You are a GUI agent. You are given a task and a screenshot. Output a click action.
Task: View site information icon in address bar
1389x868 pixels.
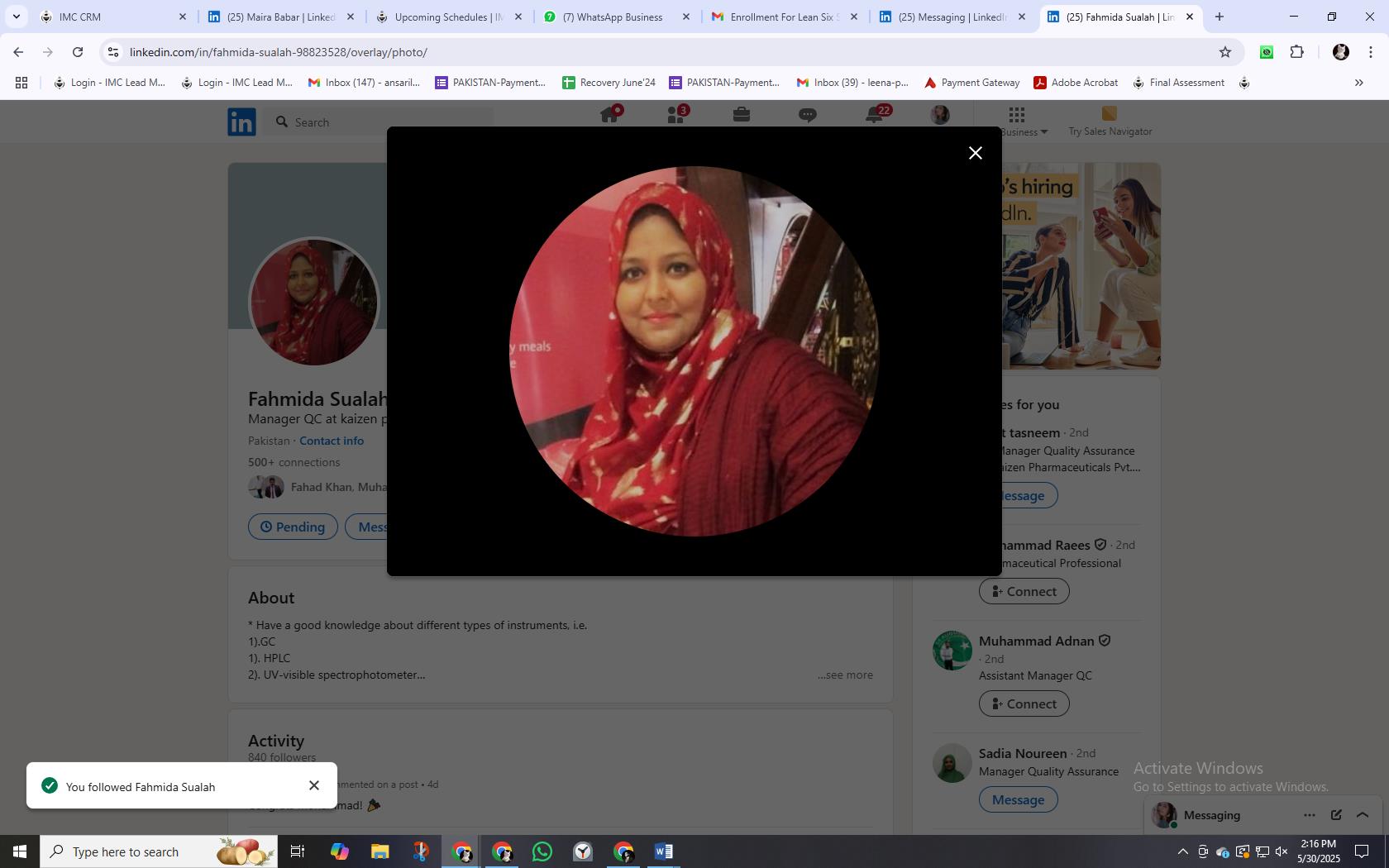click(x=113, y=52)
